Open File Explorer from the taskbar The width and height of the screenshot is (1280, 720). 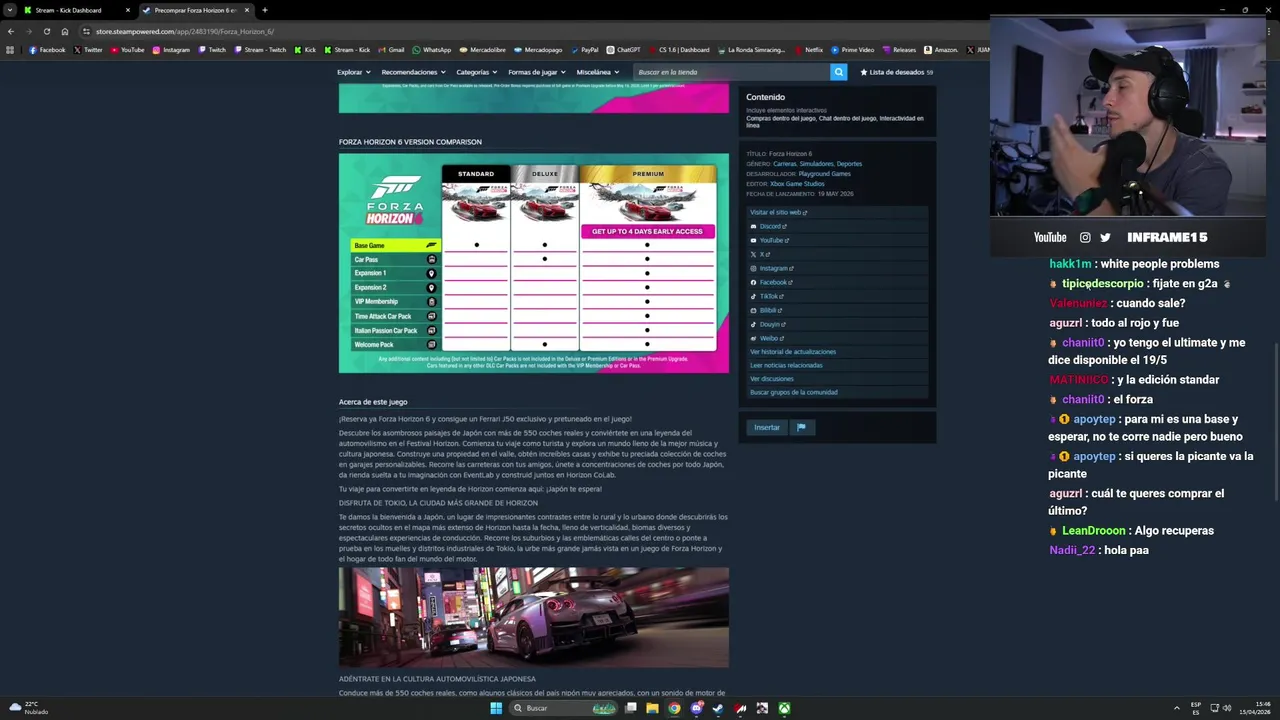pyautogui.click(x=652, y=708)
